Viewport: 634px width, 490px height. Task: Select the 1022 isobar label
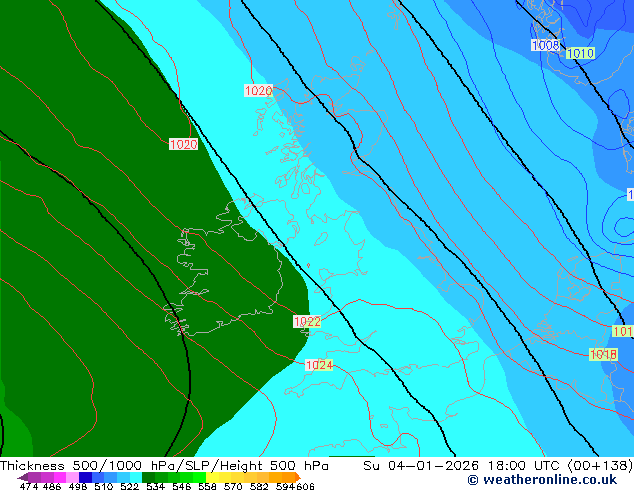click(x=307, y=322)
